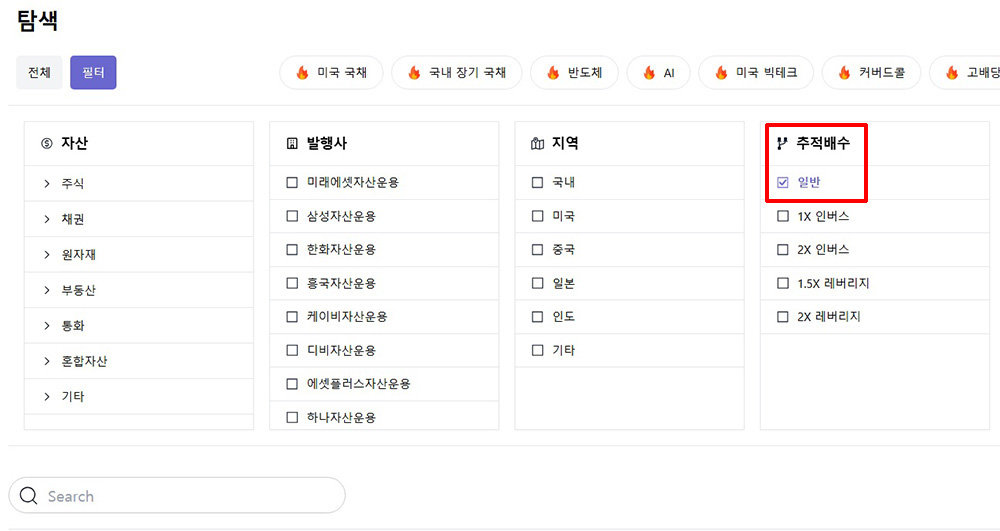
Task: Enable the 2X 레버리지 checkbox
Action: tap(783, 316)
